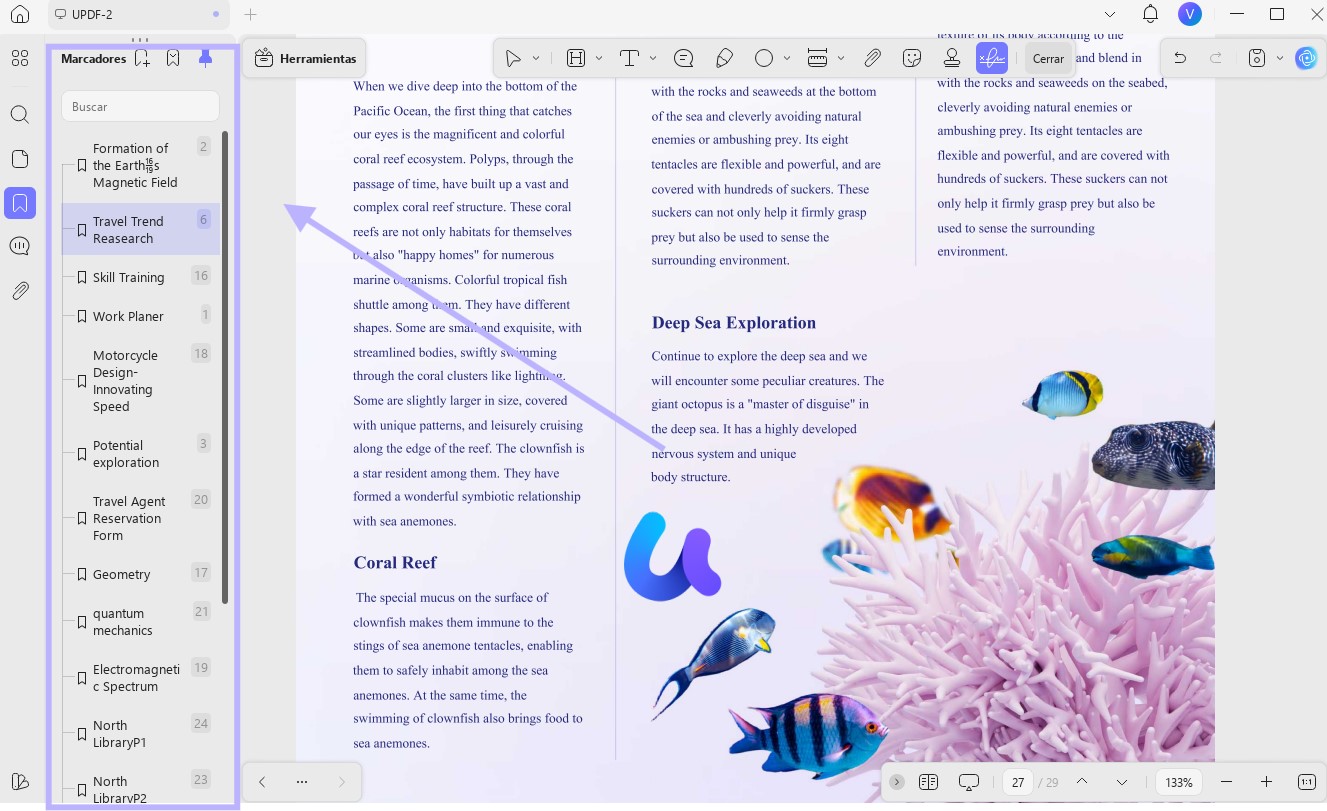This screenshot has width=1327, height=811.
Task: Open Motorcycle Design-Innovating Speed bookmark
Action: coord(140,381)
